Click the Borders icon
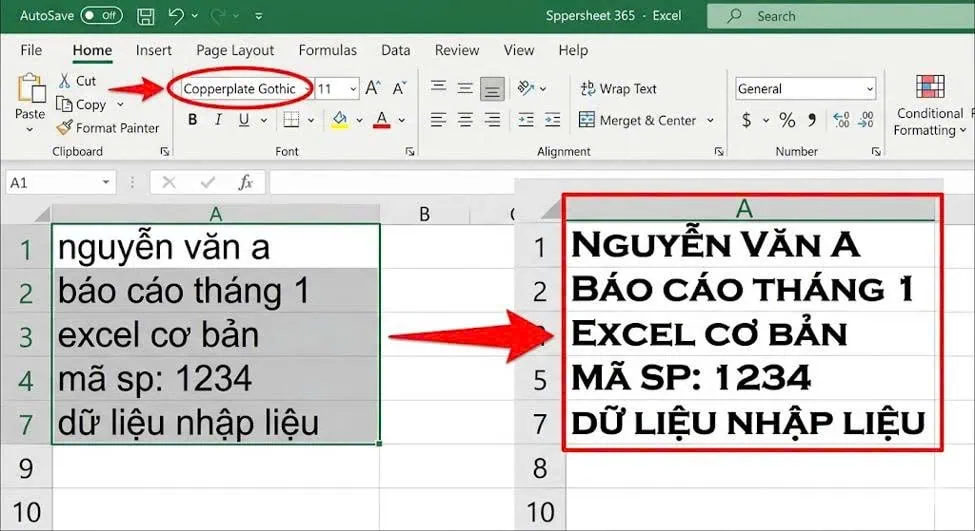 [x=291, y=119]
